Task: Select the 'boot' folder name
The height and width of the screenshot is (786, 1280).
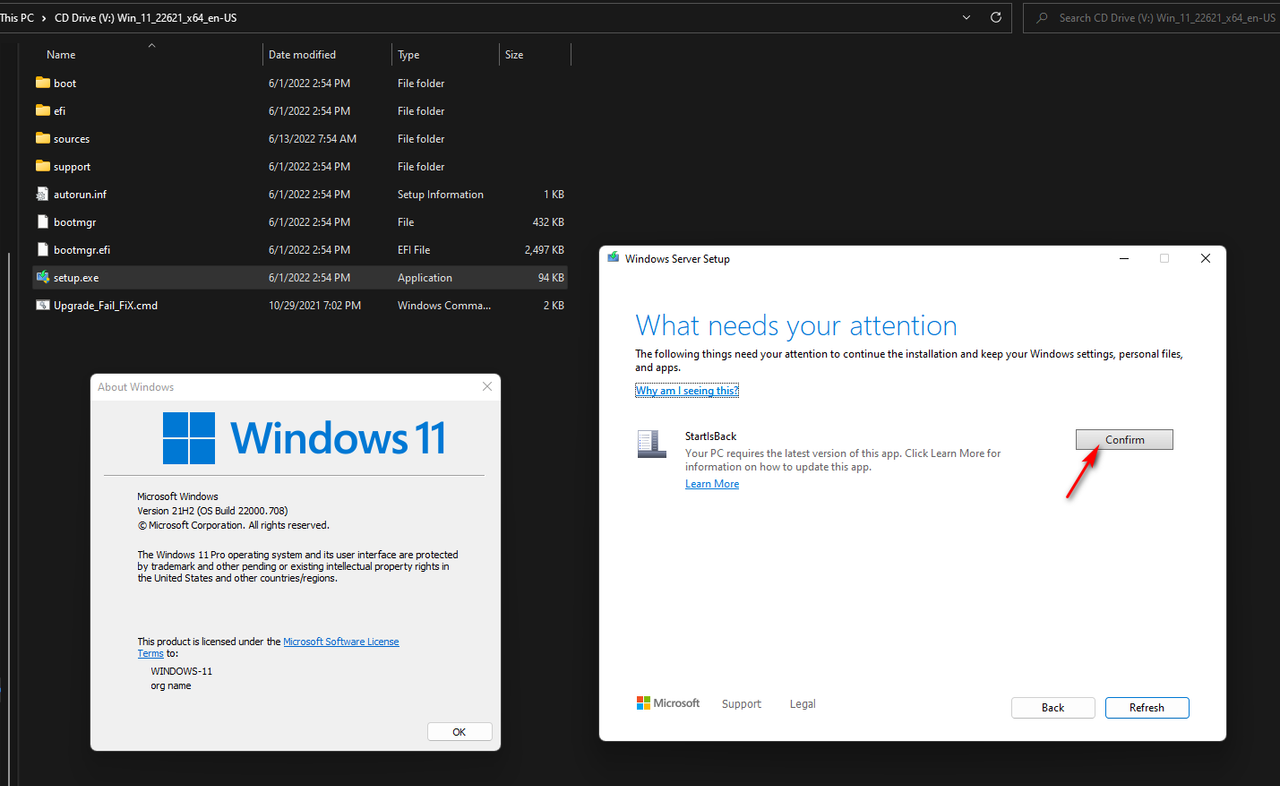Action: point(65,83)
